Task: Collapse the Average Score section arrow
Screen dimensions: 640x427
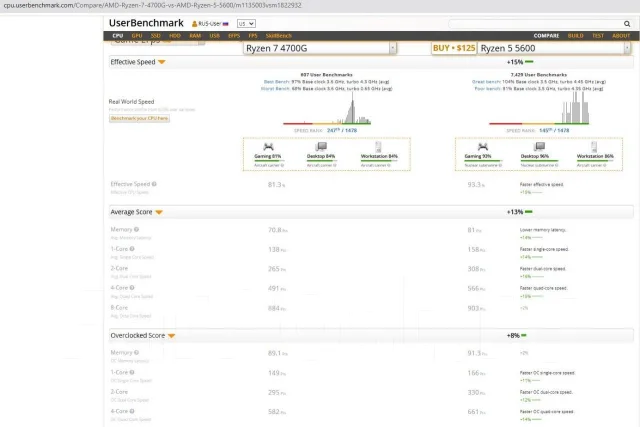Action: point(159,212)
